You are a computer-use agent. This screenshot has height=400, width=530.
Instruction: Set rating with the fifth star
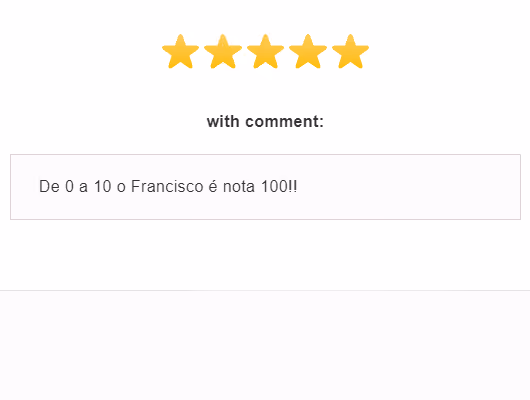(x=351, y=51)
